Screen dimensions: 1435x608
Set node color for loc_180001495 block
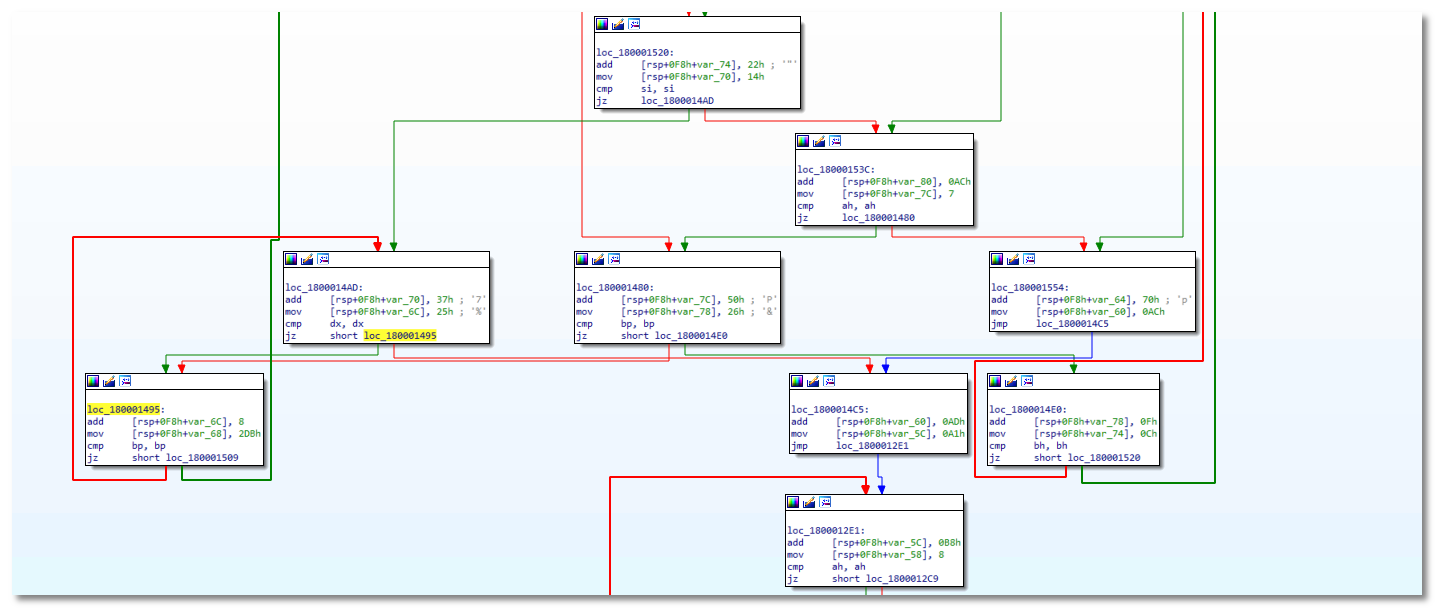tap(94, 381)
